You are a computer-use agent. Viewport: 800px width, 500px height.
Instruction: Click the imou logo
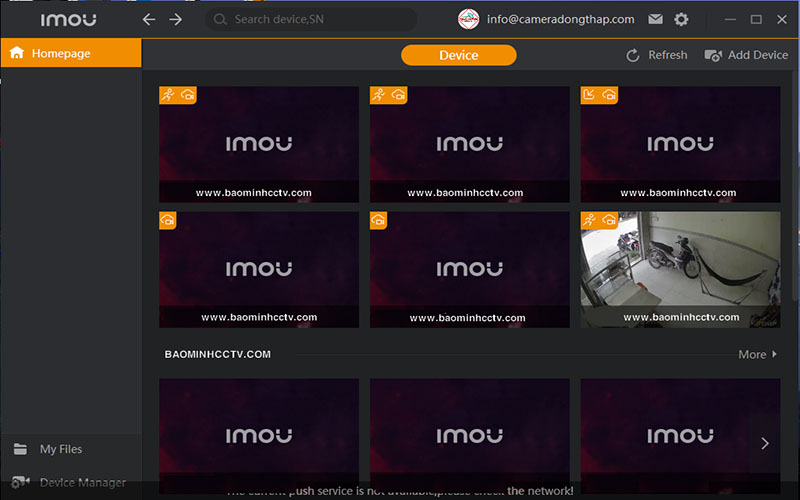click(x=68, y=19)
